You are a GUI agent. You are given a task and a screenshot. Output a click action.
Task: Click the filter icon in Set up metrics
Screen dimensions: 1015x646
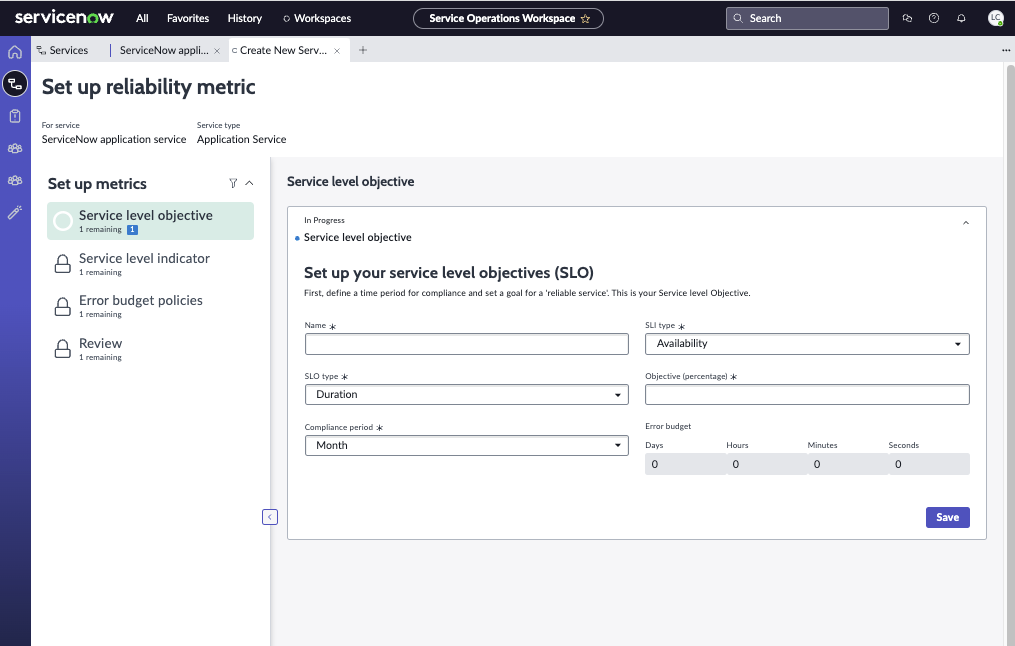[x=233, y=183]
